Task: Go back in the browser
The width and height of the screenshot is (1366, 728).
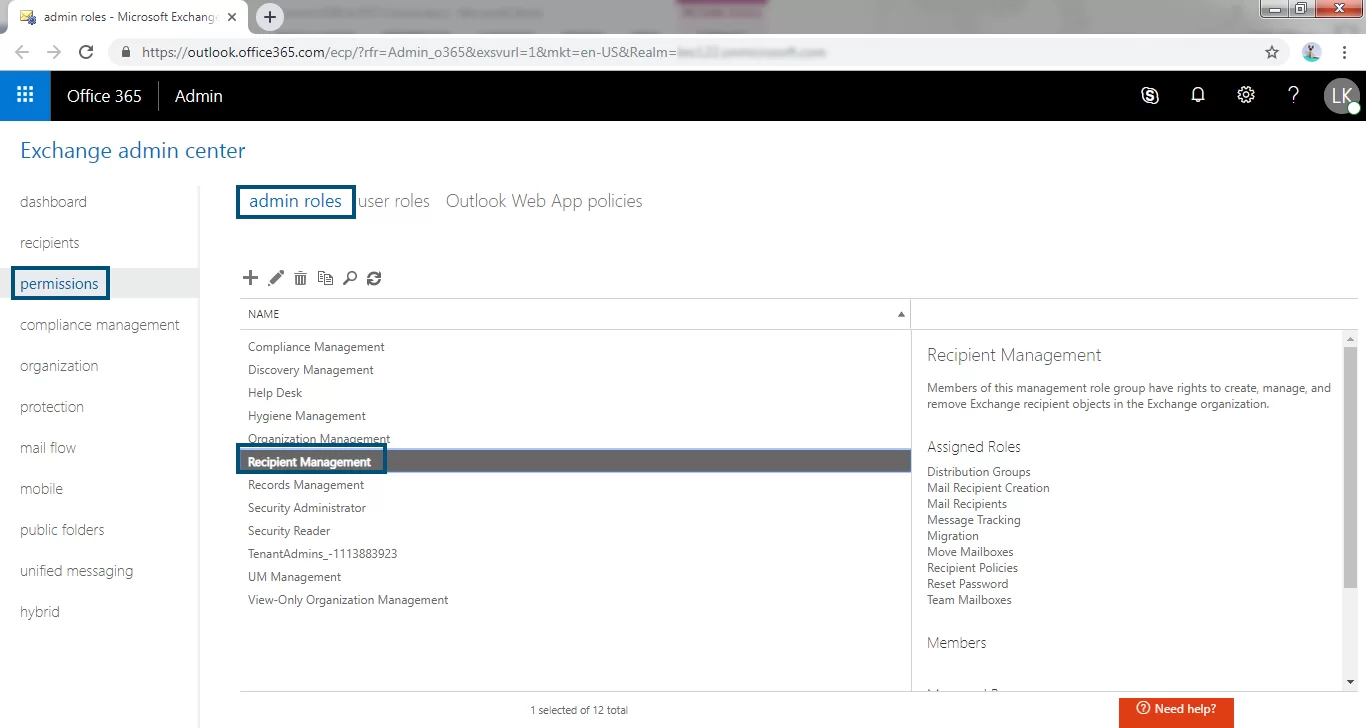Action: pyautogui.click(x=22, y=52)
